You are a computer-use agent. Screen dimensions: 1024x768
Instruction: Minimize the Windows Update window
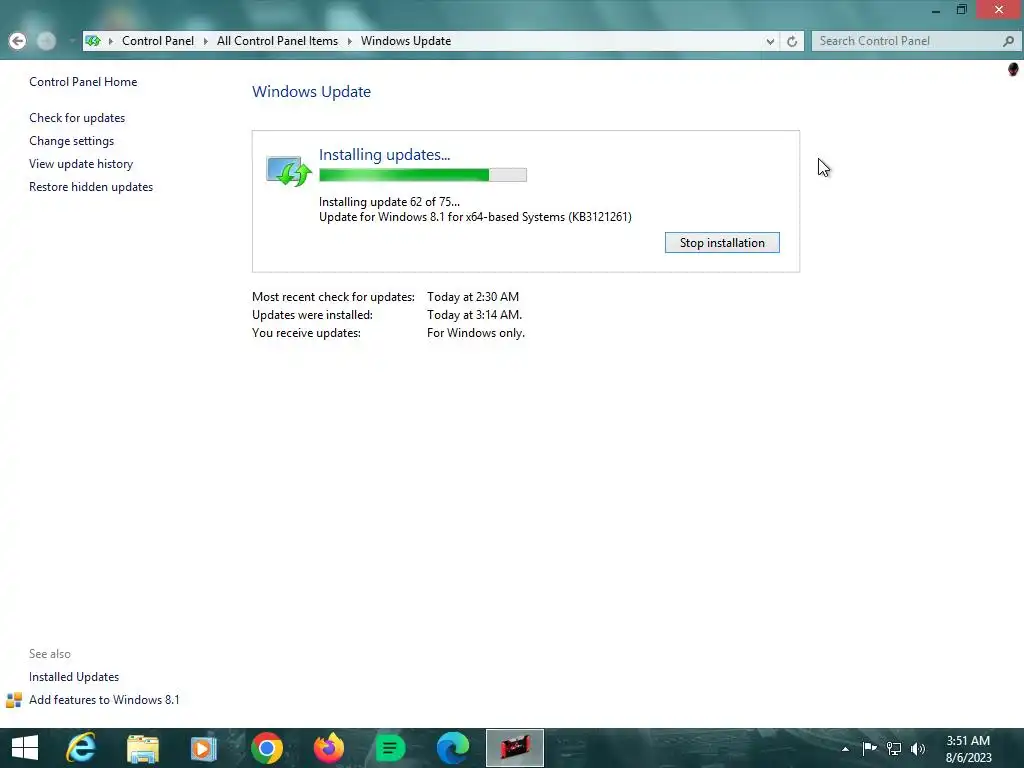[936, 10]
